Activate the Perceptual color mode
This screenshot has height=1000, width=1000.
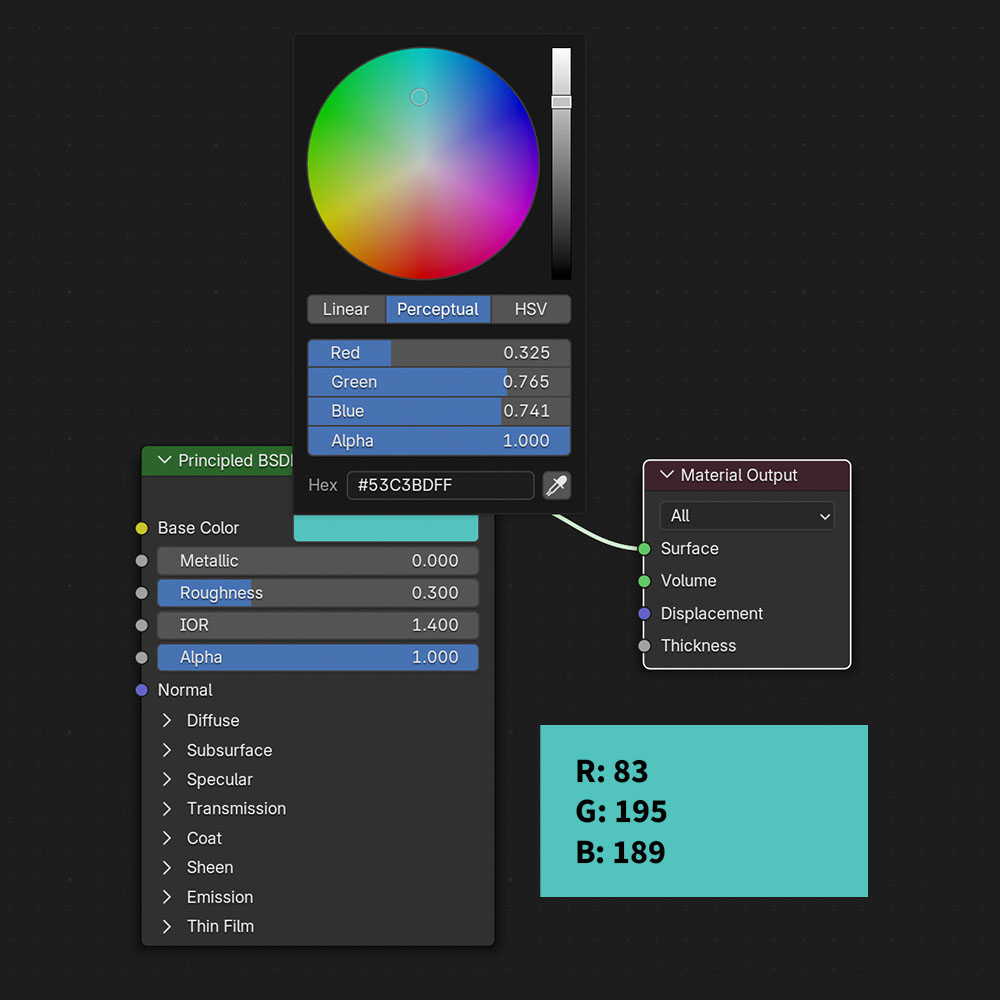(438, 309)
